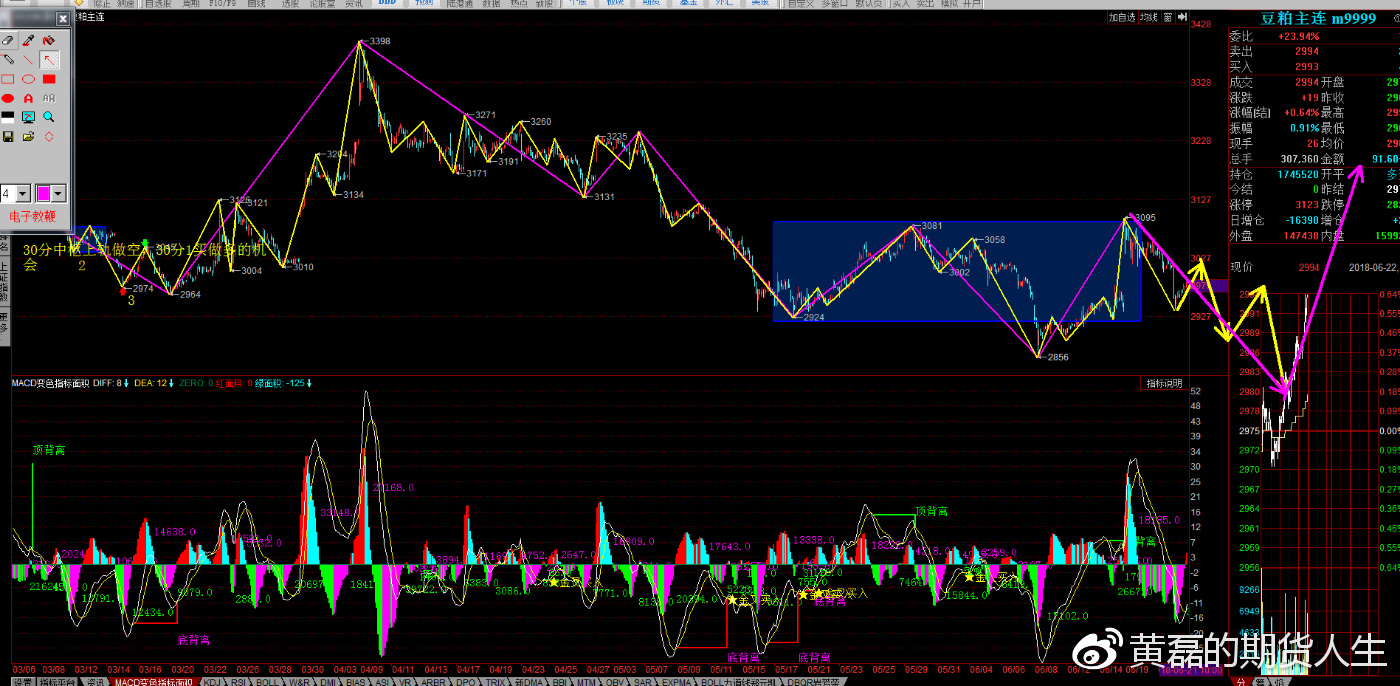This screenshot has height=686, width=1400.
Task: Click the BBD toolbar button
Action: click(387, 3)
